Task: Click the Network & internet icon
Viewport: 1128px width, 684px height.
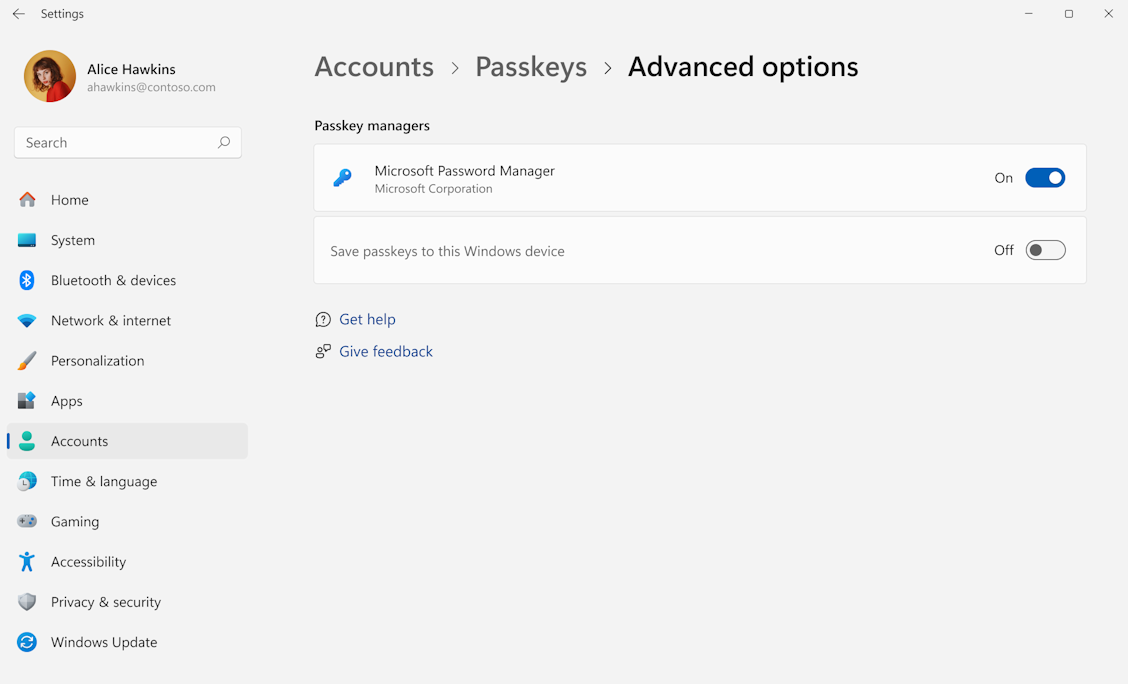Action: coord(27,320)
